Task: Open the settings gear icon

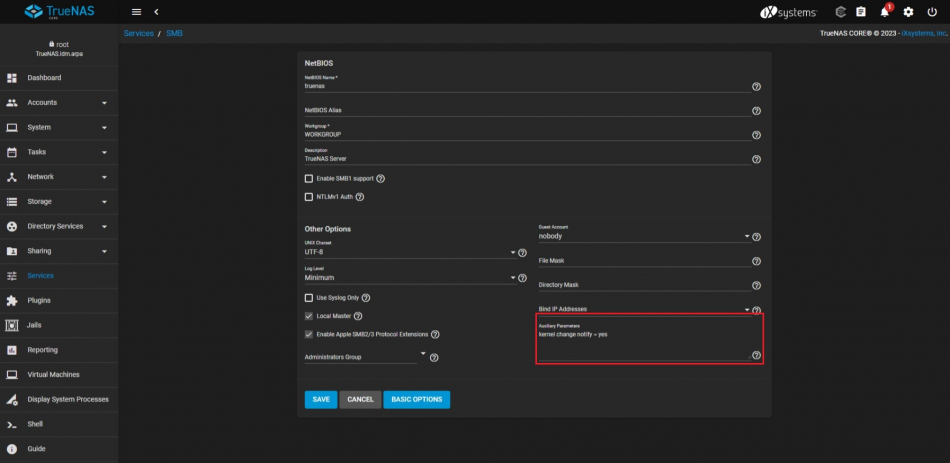Action: (x=908, y=12)
